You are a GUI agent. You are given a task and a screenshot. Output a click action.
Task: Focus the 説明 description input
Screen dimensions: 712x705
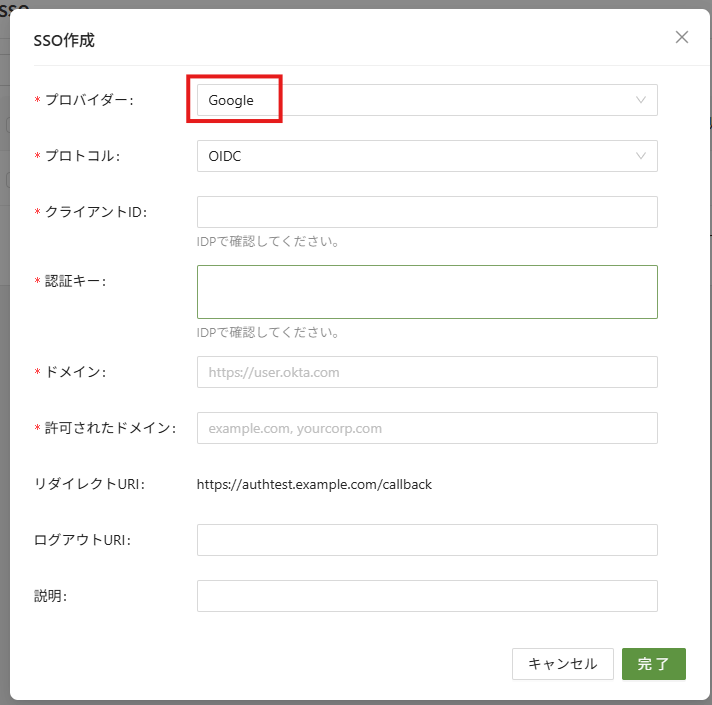pyautogui.click(x=427, y=596)
